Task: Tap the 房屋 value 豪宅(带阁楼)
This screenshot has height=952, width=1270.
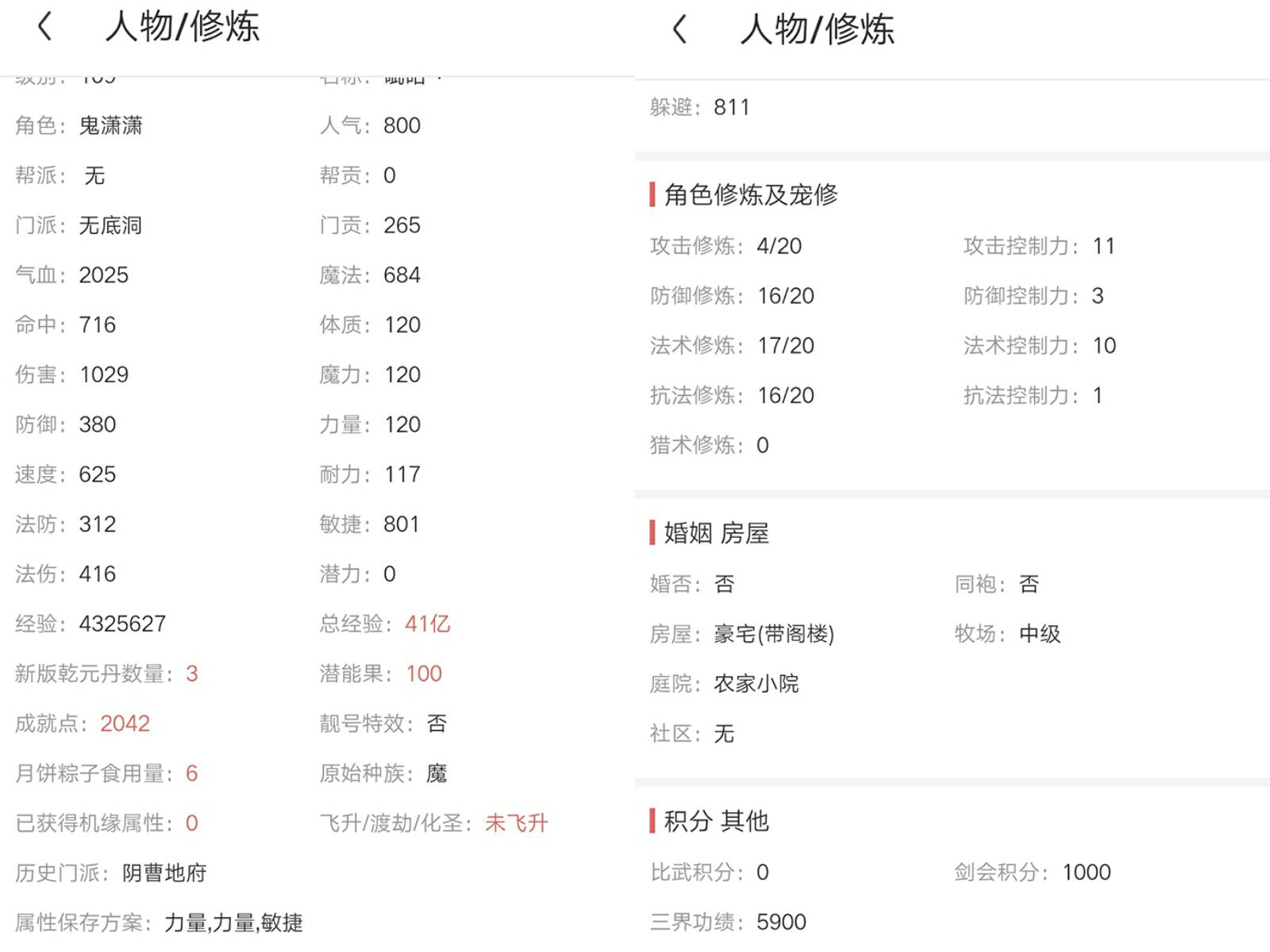Action: point(774,634)
